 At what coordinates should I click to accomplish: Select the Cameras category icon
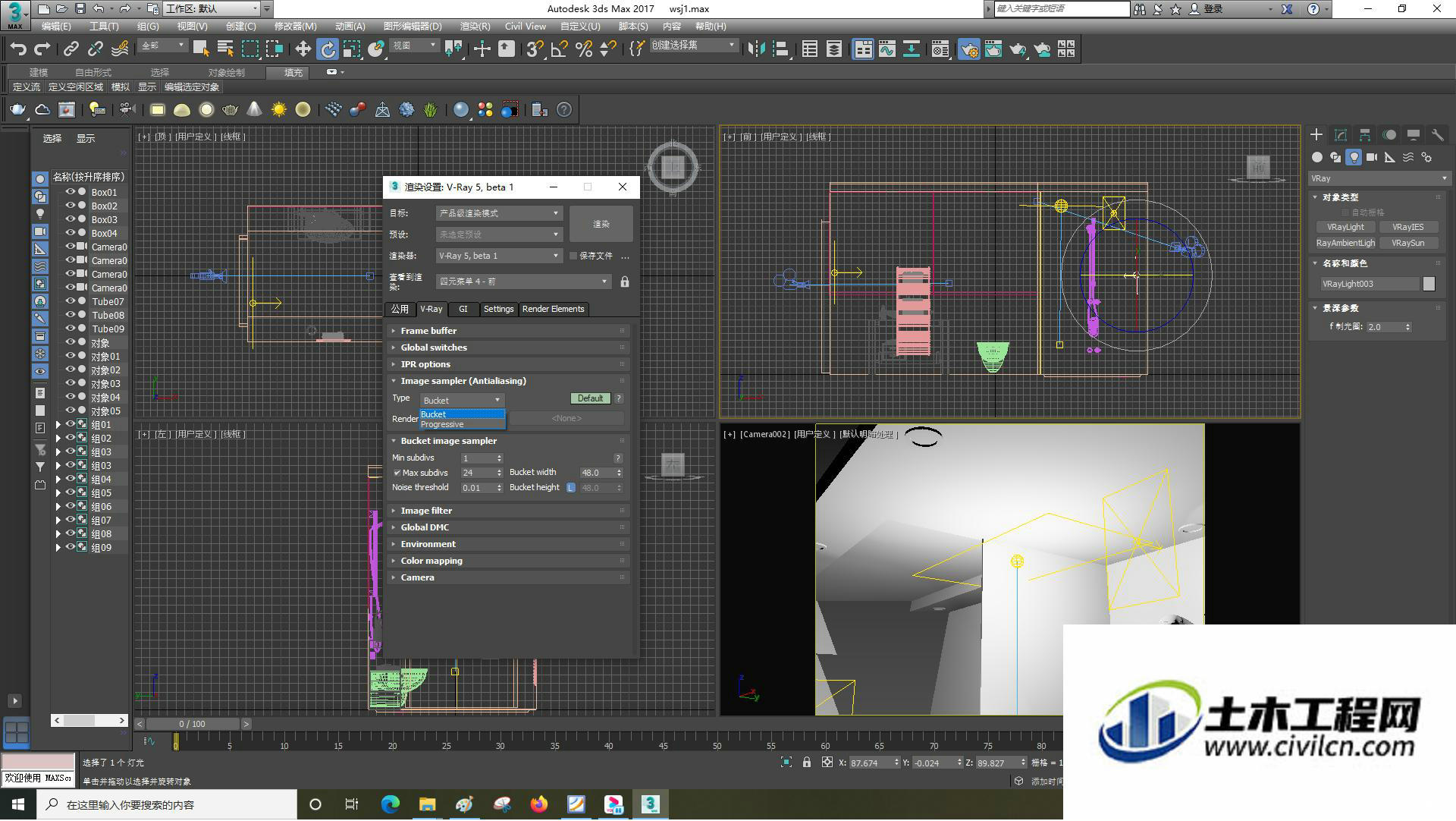point(1372,157)
